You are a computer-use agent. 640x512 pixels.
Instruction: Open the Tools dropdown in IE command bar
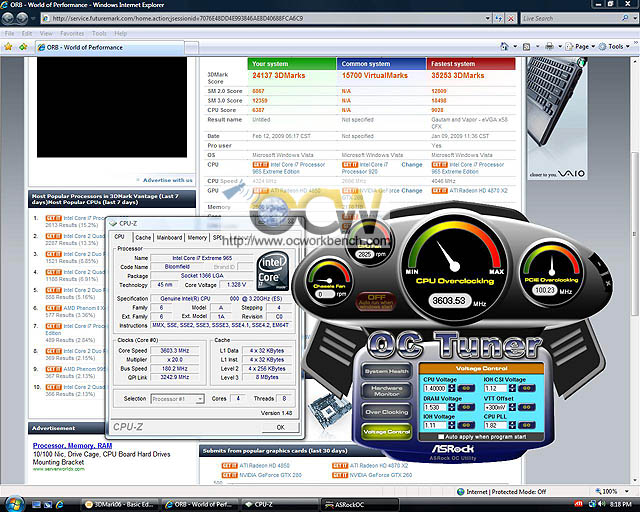pyautogui.click(x=614, y=47)
